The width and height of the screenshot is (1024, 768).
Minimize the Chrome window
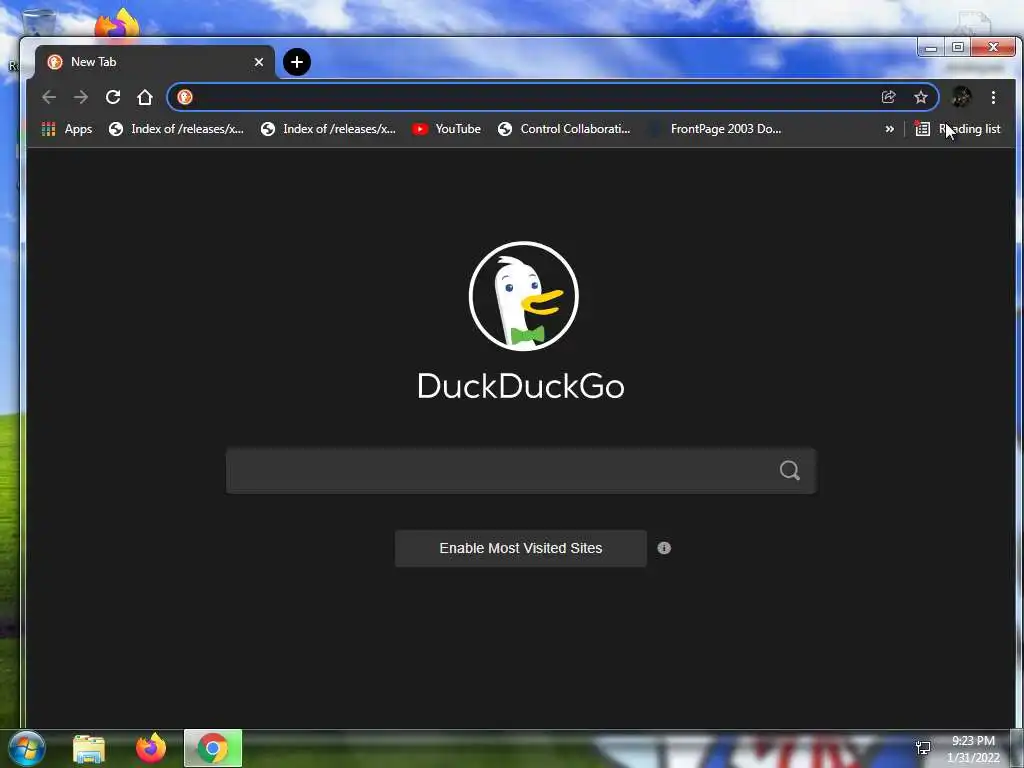point(931,47)
